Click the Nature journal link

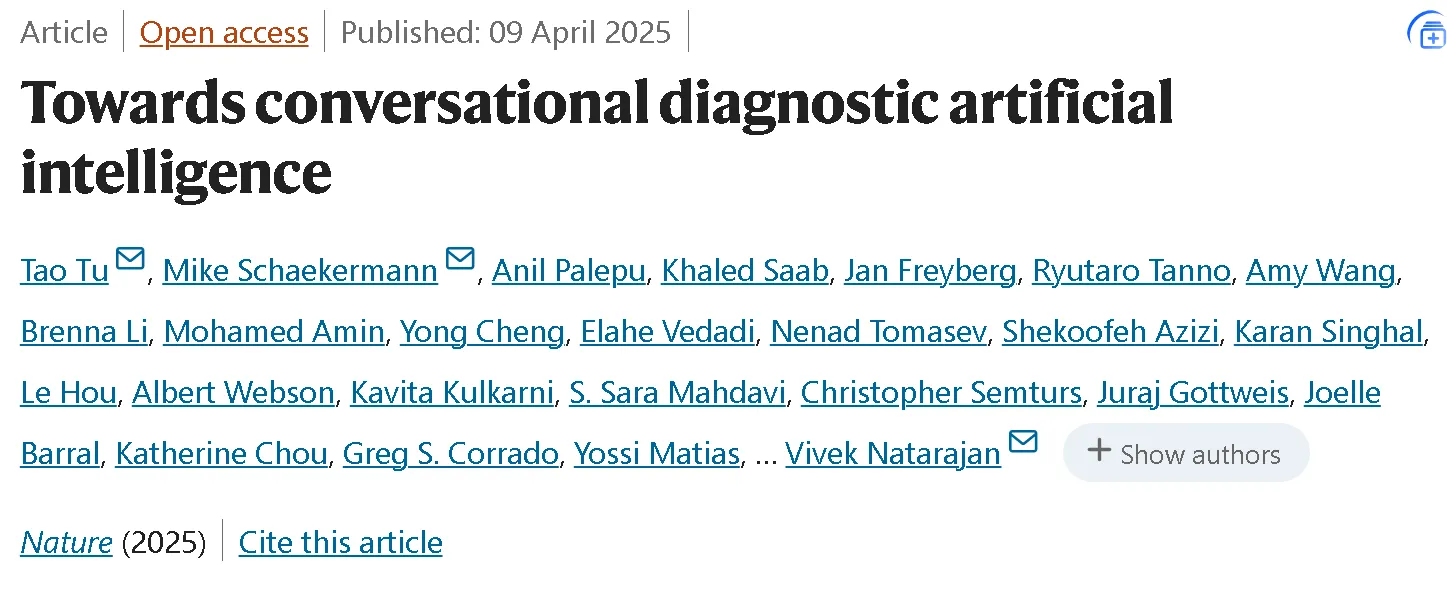pos(66,542)
